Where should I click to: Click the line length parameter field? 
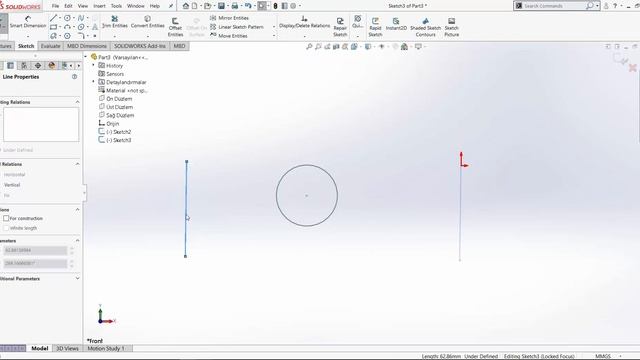tap(35, 250)
